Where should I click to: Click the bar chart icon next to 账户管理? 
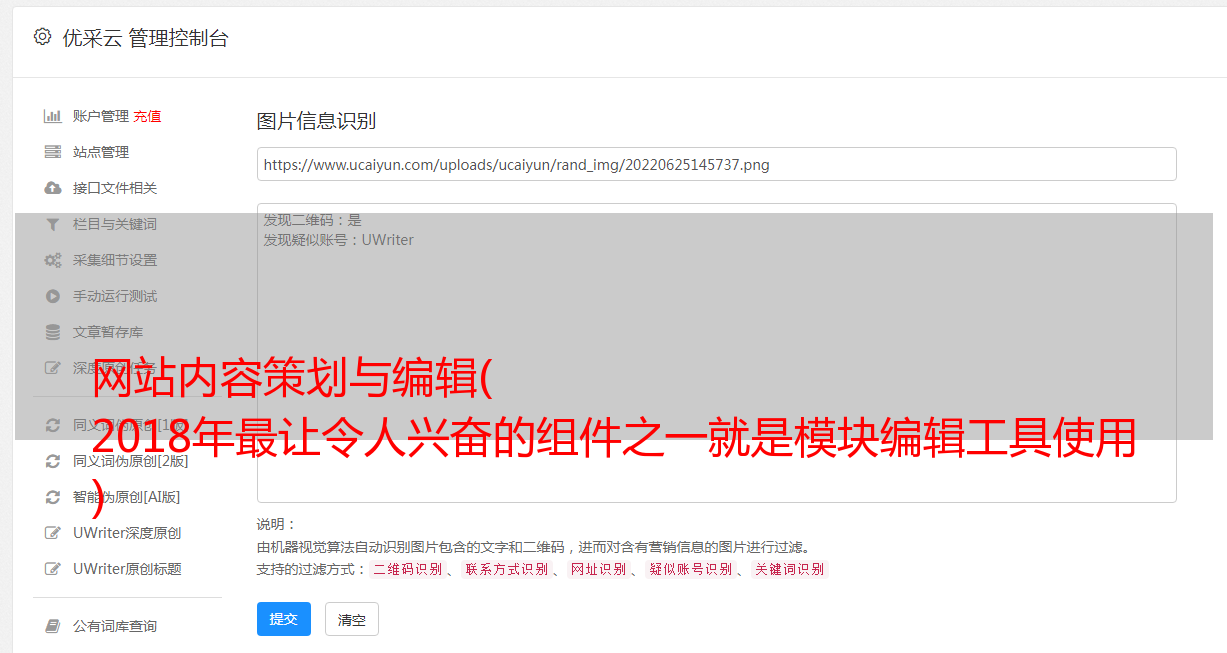tap(53, 116)
